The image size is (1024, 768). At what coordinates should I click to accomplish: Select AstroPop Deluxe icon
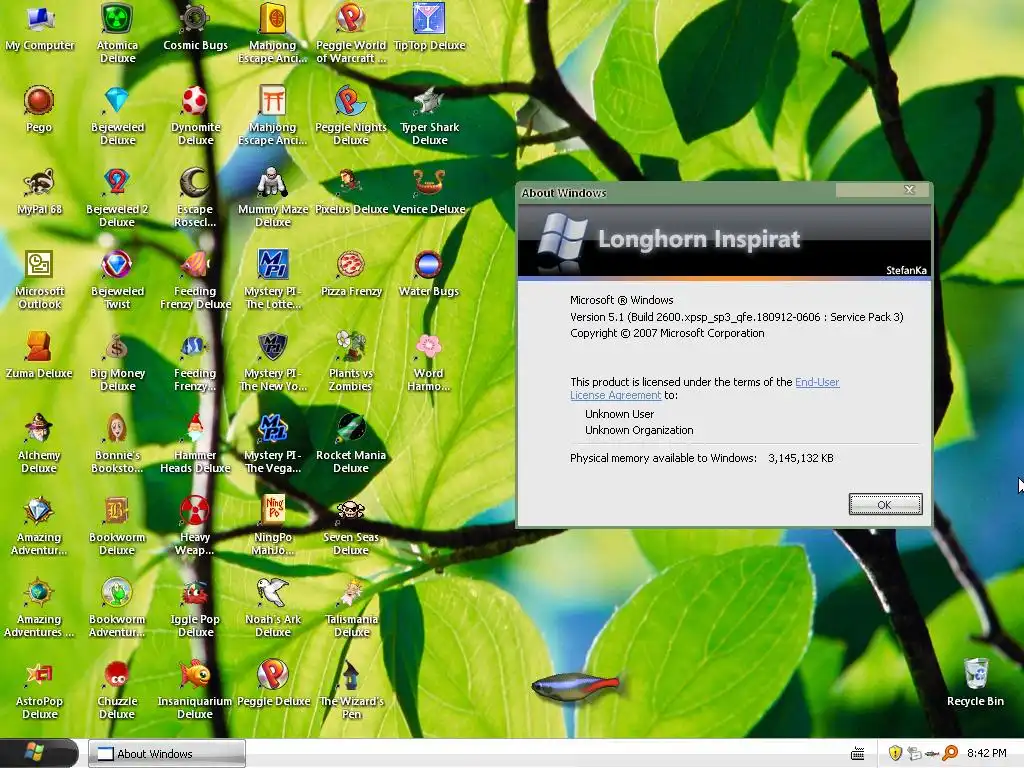[39, 690]
